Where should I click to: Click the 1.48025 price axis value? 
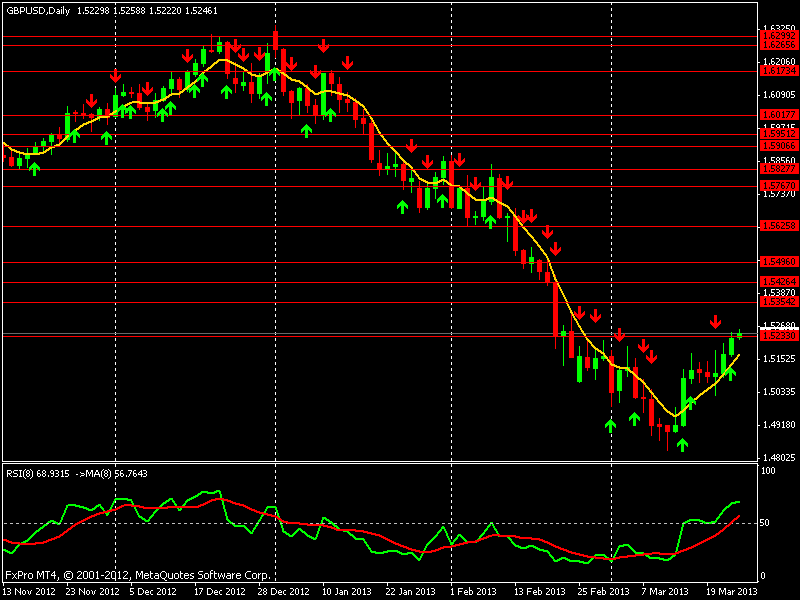pos(779,458)
